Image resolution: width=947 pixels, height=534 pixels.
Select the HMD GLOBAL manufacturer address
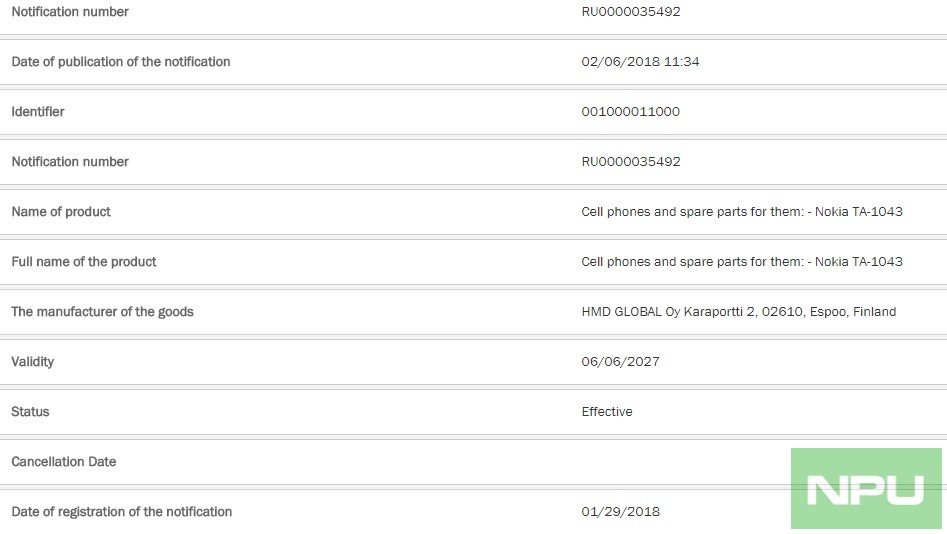[739, 312]
